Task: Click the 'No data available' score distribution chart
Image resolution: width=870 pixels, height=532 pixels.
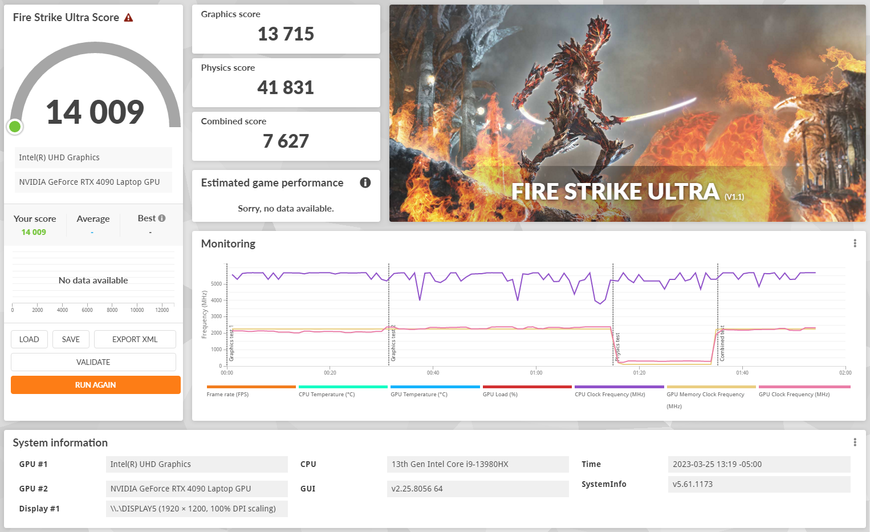Action: [x=93, y=281]
